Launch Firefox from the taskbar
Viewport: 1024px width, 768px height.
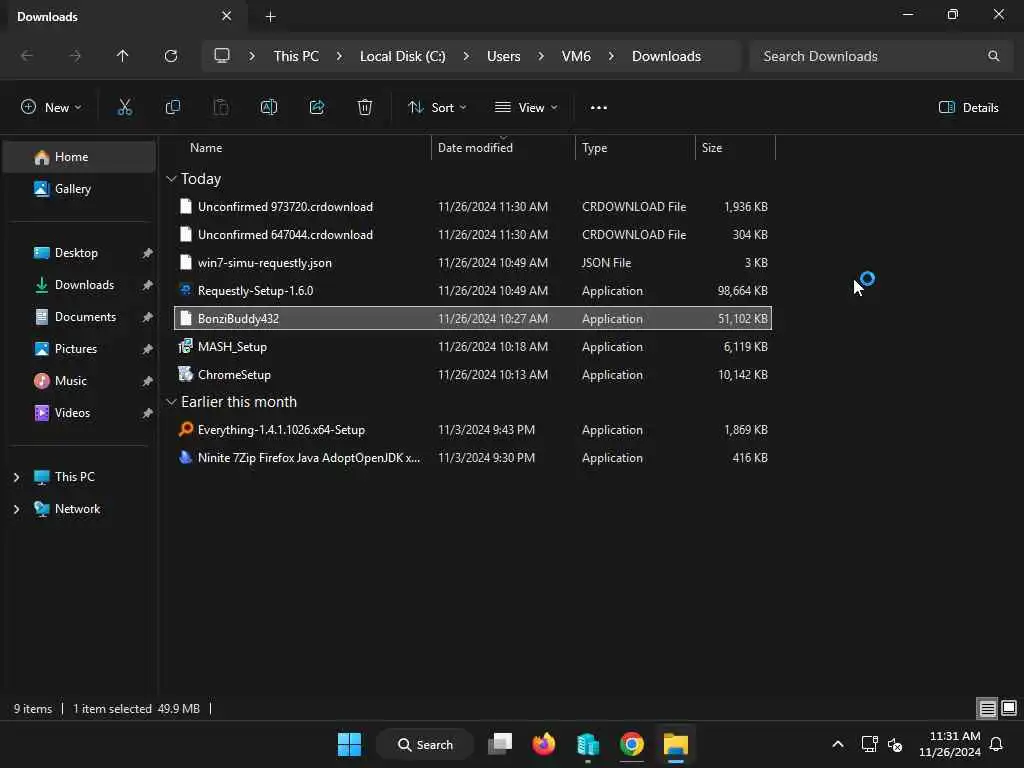click(543, 744)
